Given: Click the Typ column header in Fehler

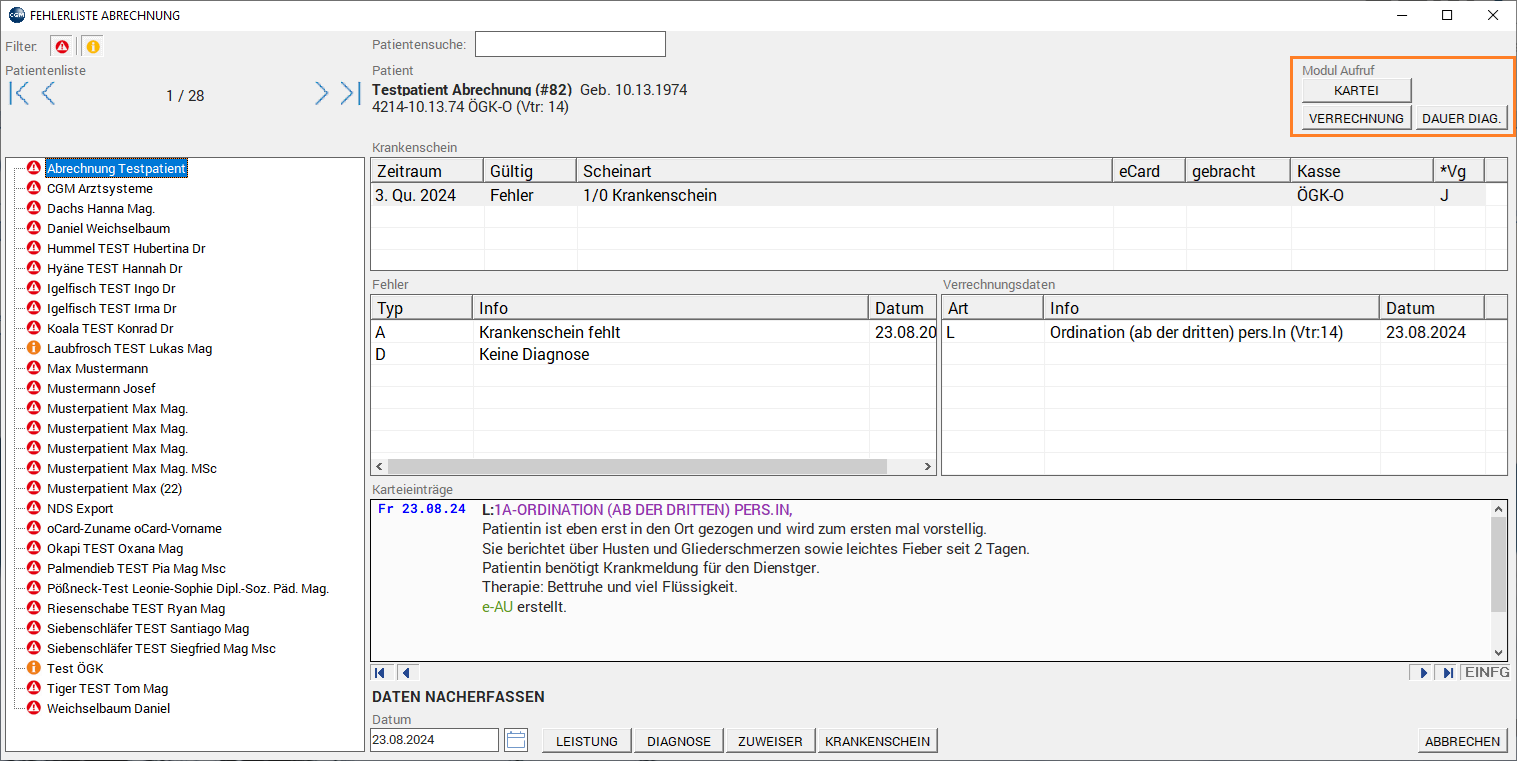Looking at the screenshot, I should (x=421, y=308).
